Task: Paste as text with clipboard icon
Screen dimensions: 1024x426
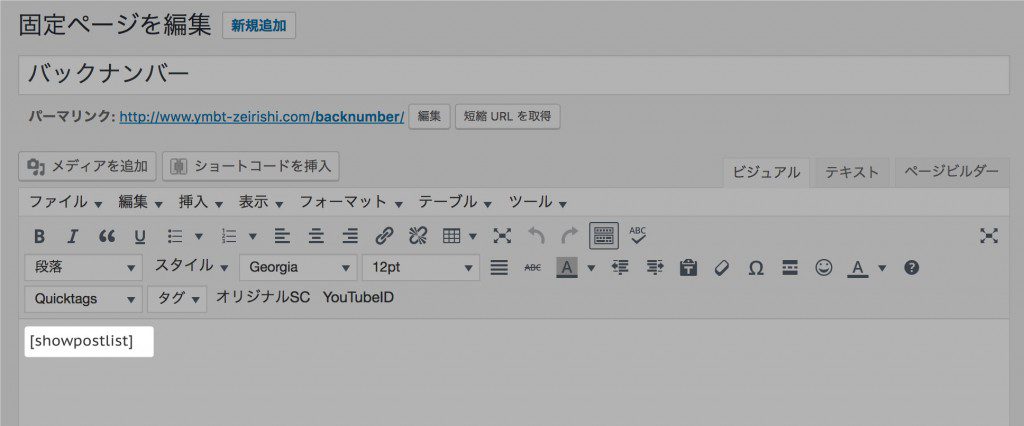Action: 688,267
